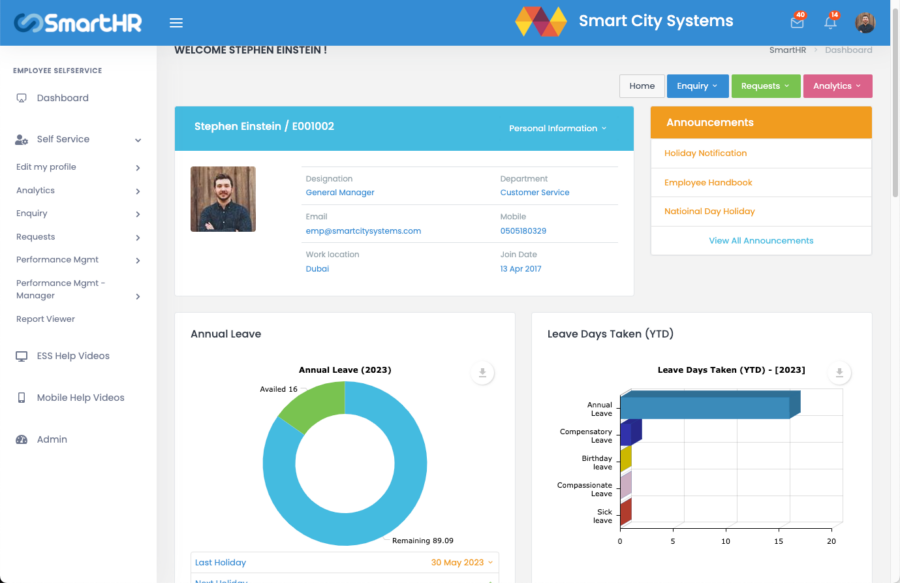Expand the Analytics sidebar submenu
Screen dimensions: 900x583
pos(138,191)
